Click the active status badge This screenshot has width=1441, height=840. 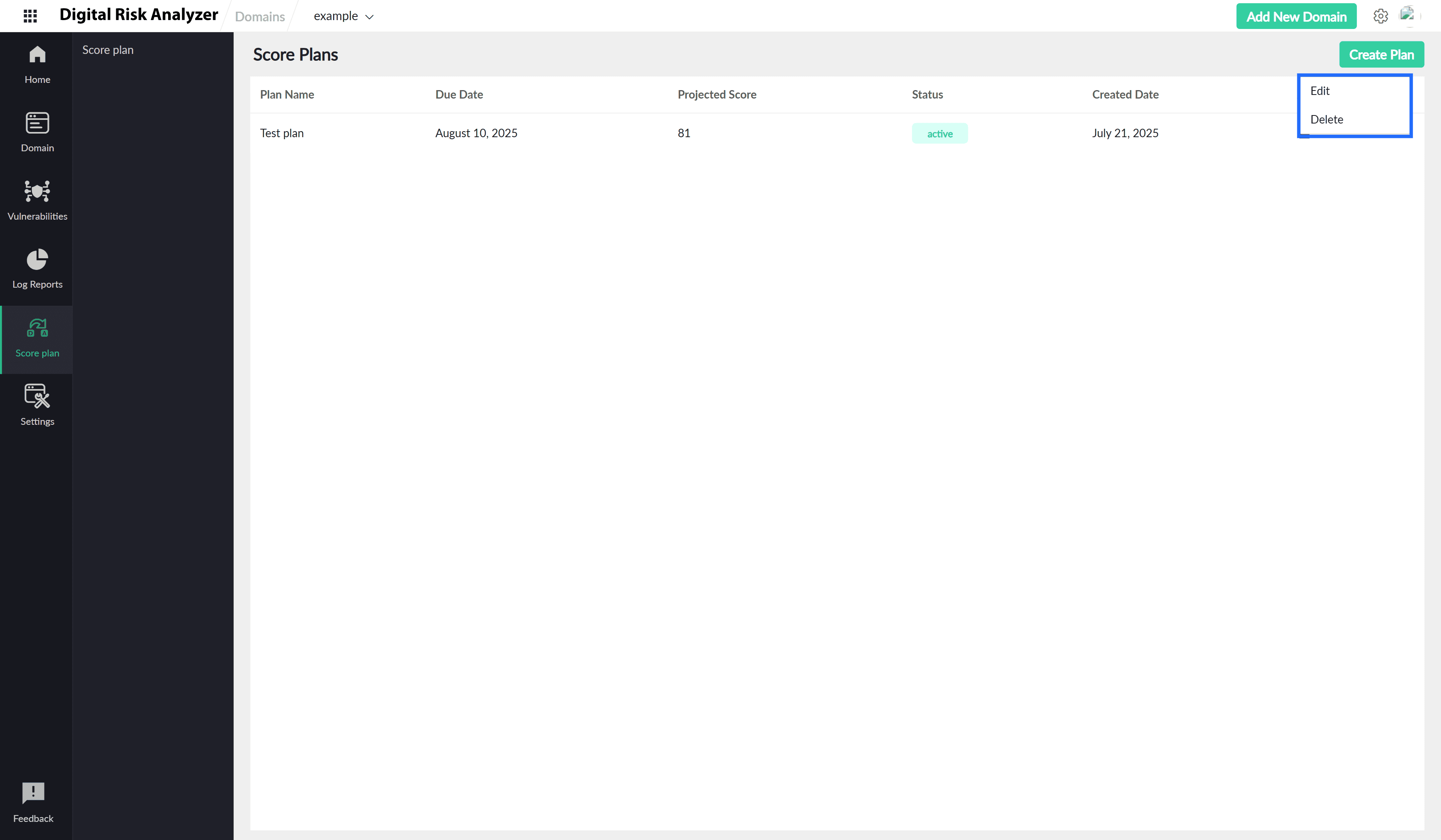939,134
